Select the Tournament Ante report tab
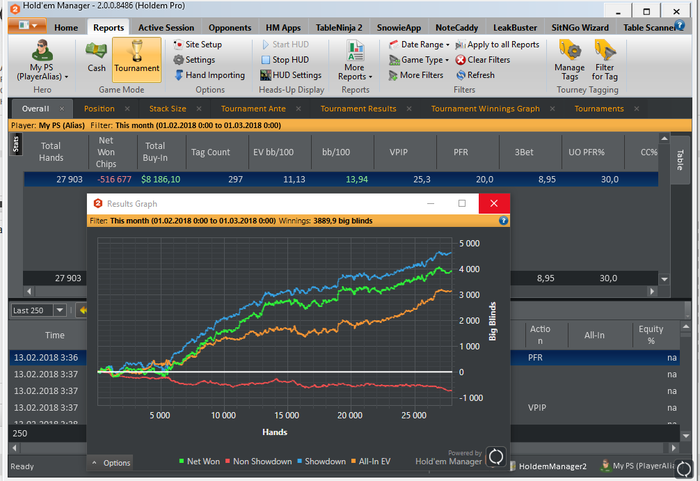700x481 pixels. pos(253,109)
